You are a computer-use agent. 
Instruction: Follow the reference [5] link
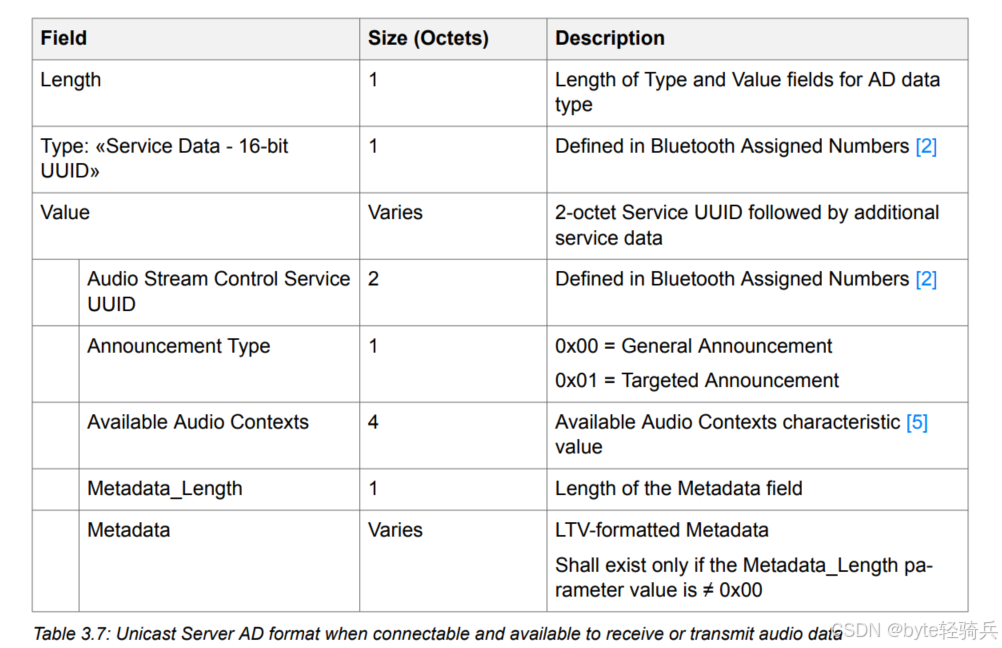tap(917, 422)
